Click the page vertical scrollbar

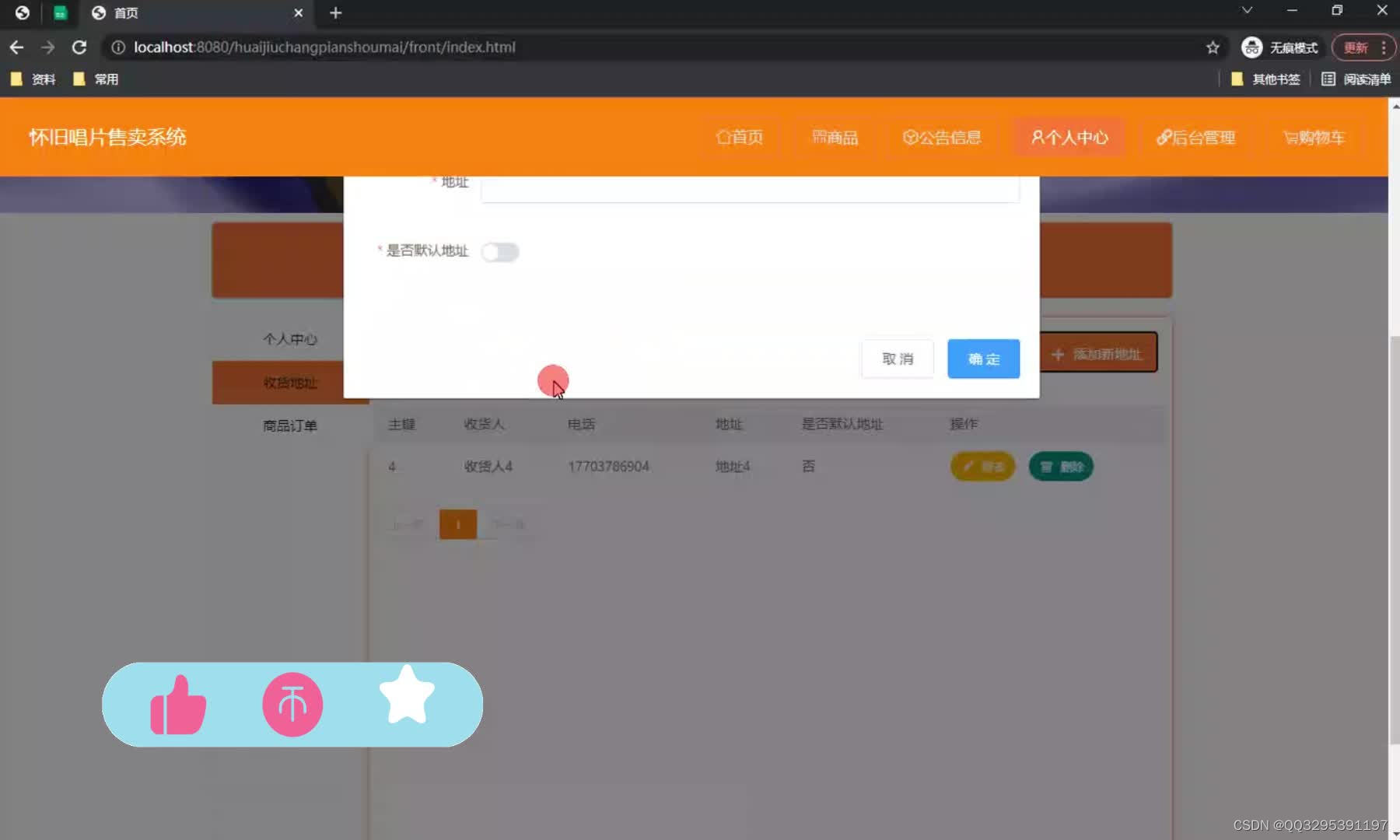pos(1394,540)
